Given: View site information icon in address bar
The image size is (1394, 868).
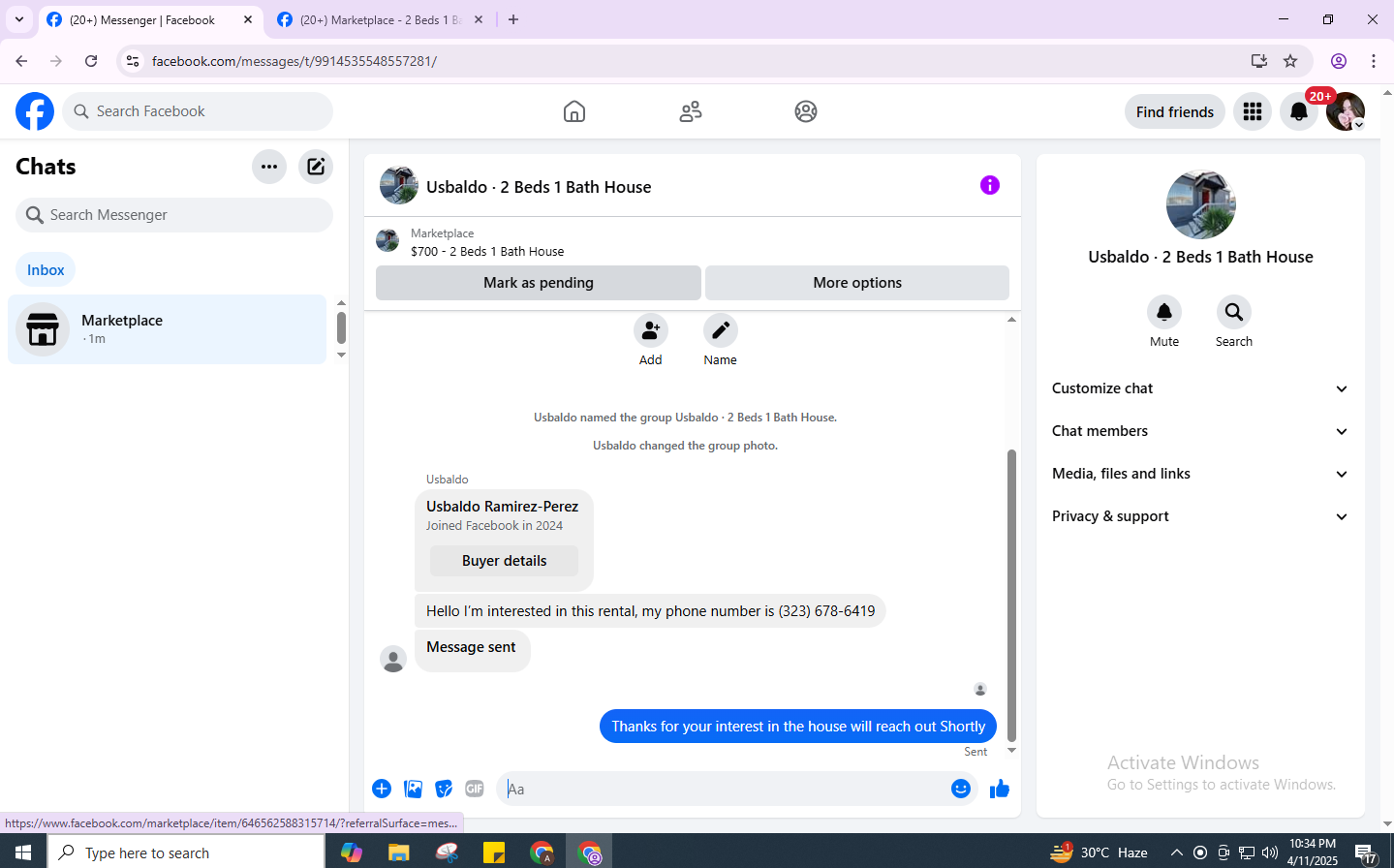Looking at the screenshot, I should coord(133,61).
